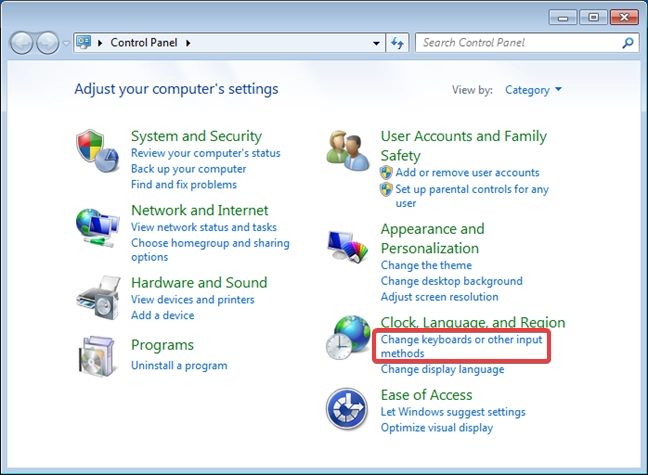Open the recent pages dropdown beside Forward button
Screen dimensions: 648x475
pos(66,43)
